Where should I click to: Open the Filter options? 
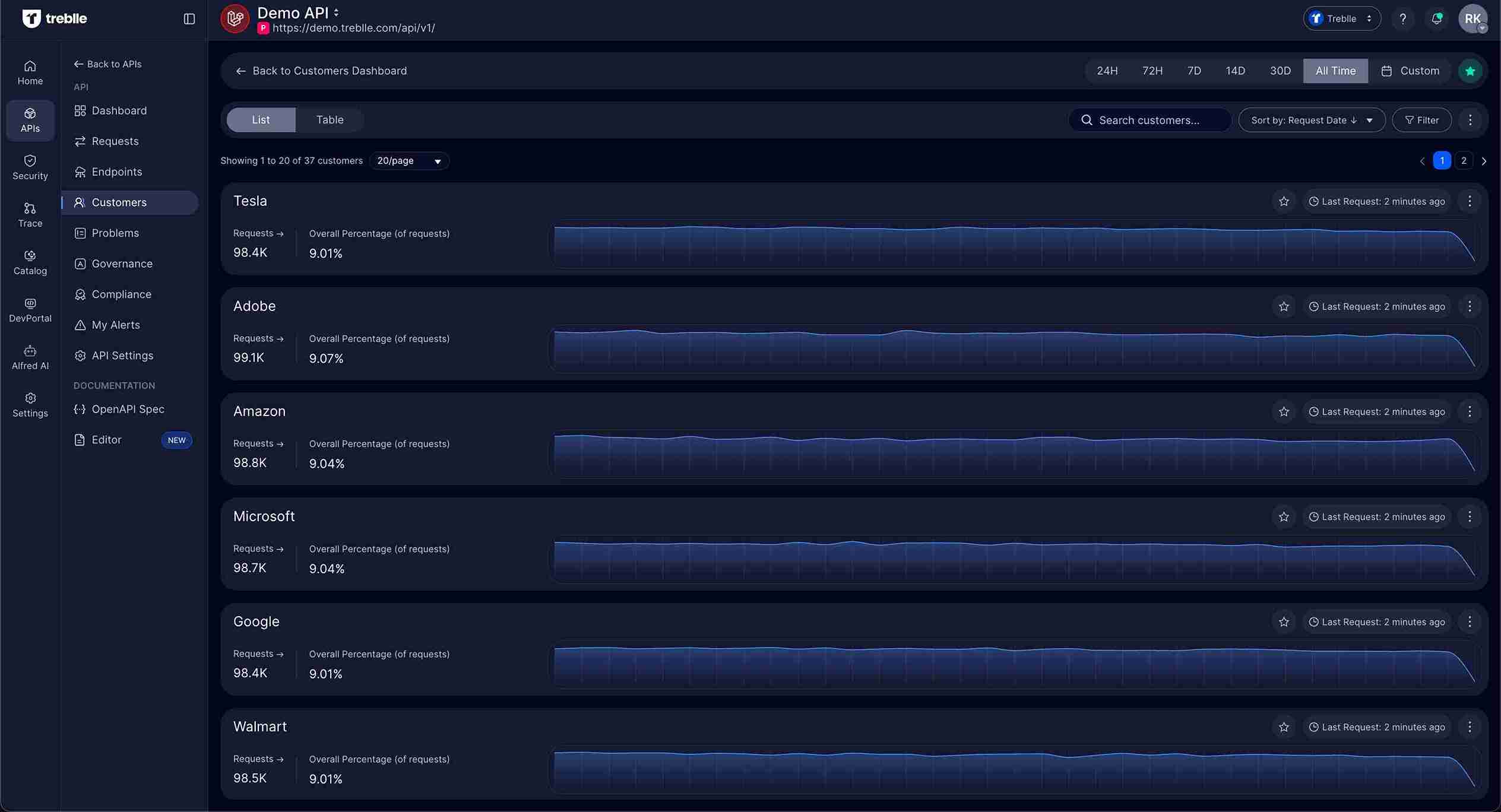pyautogui.click(x=1422, y=120)
